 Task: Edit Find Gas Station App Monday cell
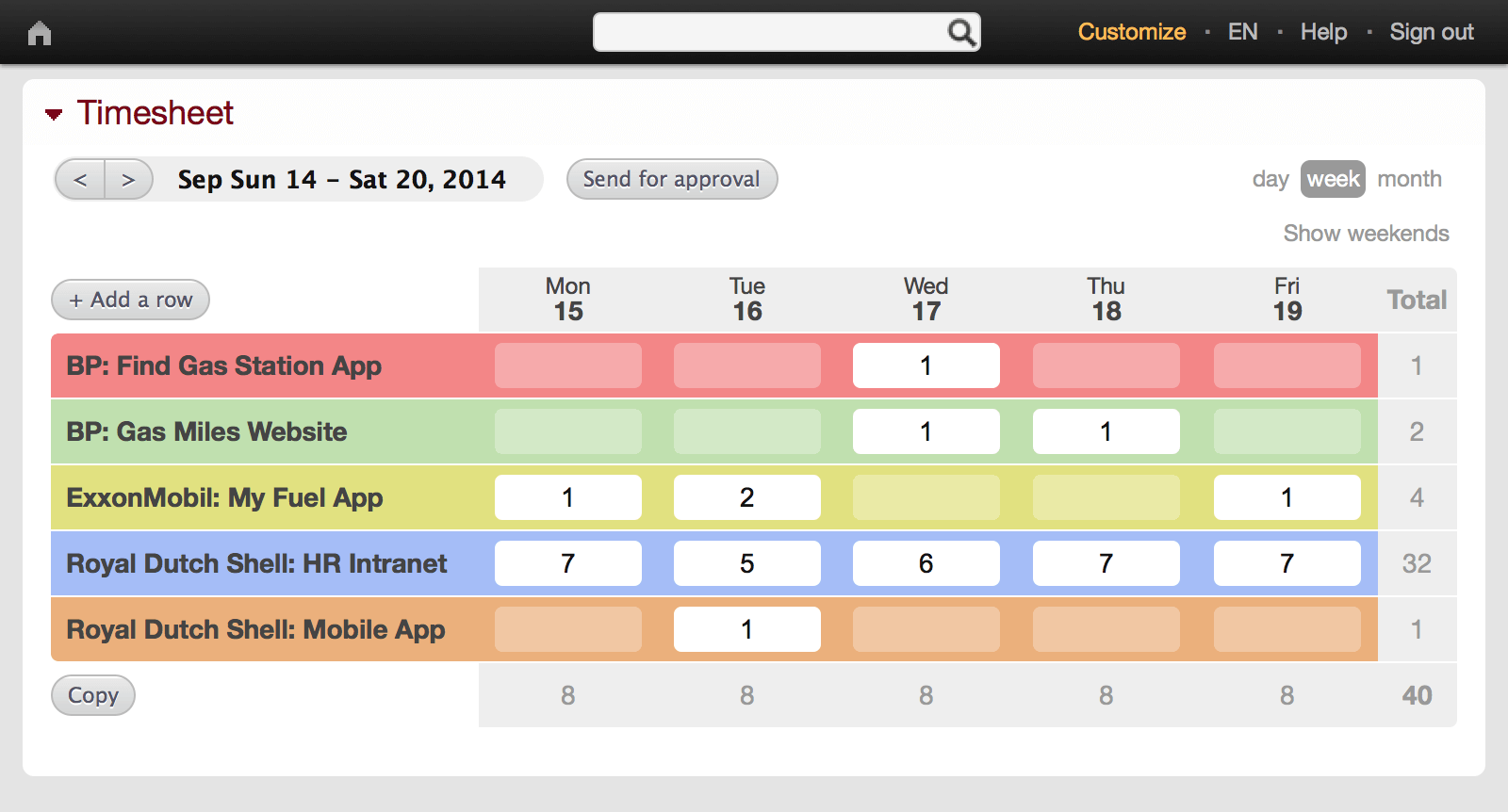568,365
